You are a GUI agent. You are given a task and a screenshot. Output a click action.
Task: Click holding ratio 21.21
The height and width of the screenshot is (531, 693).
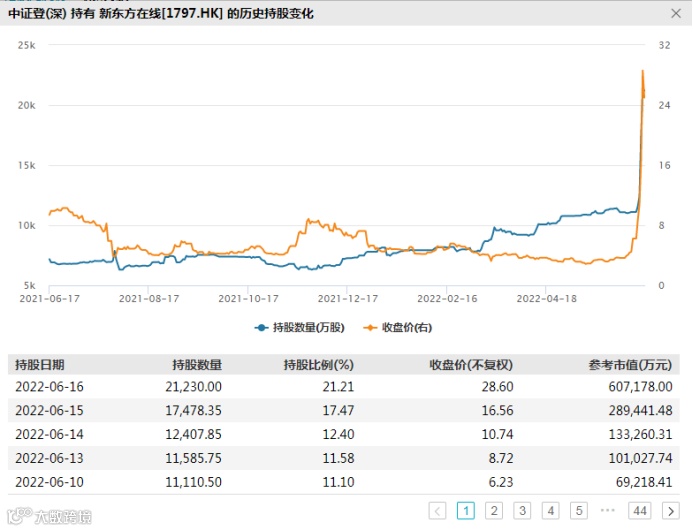(338, 387)
